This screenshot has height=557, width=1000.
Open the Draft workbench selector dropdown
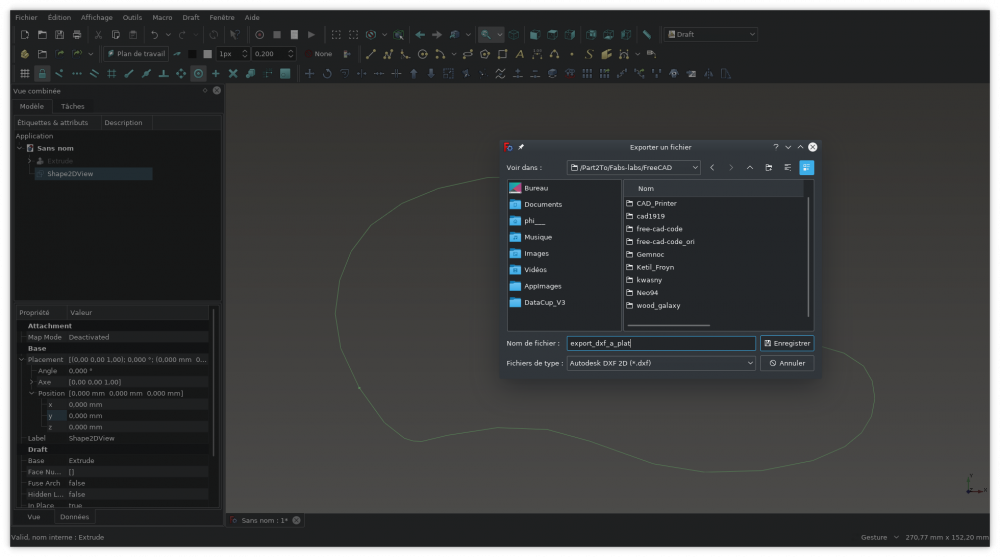tap(710, 34)
